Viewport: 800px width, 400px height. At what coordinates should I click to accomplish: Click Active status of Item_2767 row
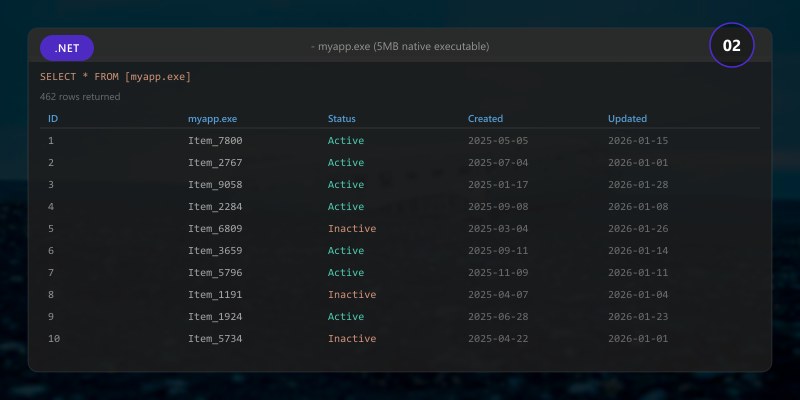tap(346, 162)
